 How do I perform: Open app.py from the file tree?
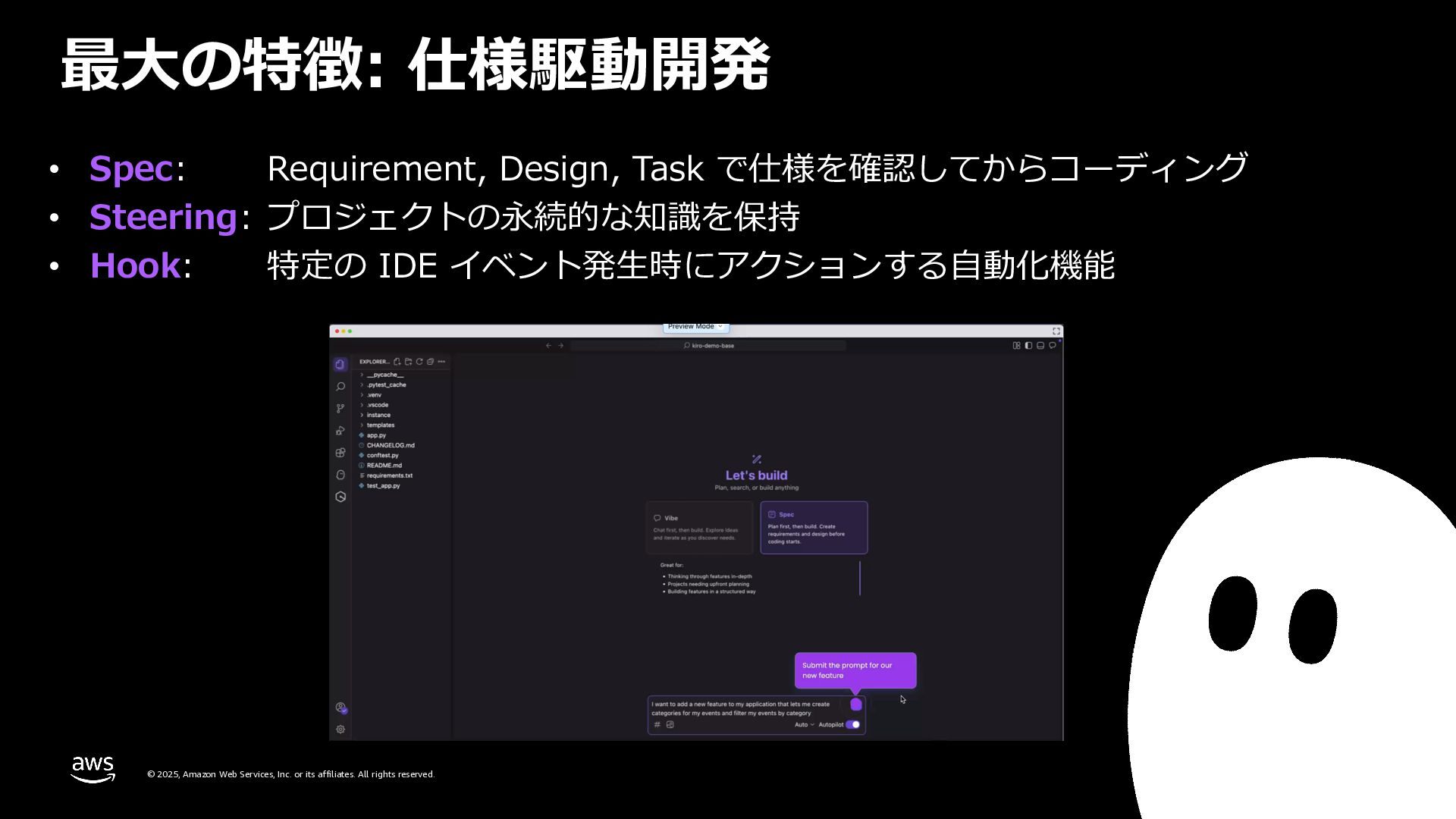pyautogui.click(x=376, y=435)
